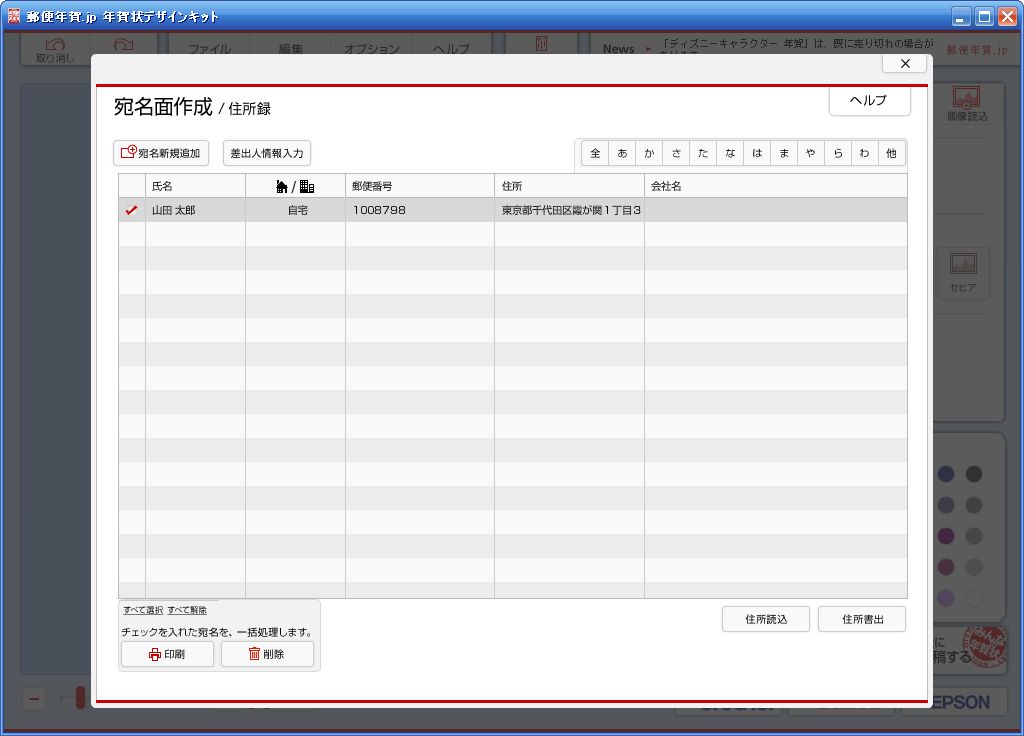
Task: Click redo icon in main window toolbar
Action: tap(123, 46)
